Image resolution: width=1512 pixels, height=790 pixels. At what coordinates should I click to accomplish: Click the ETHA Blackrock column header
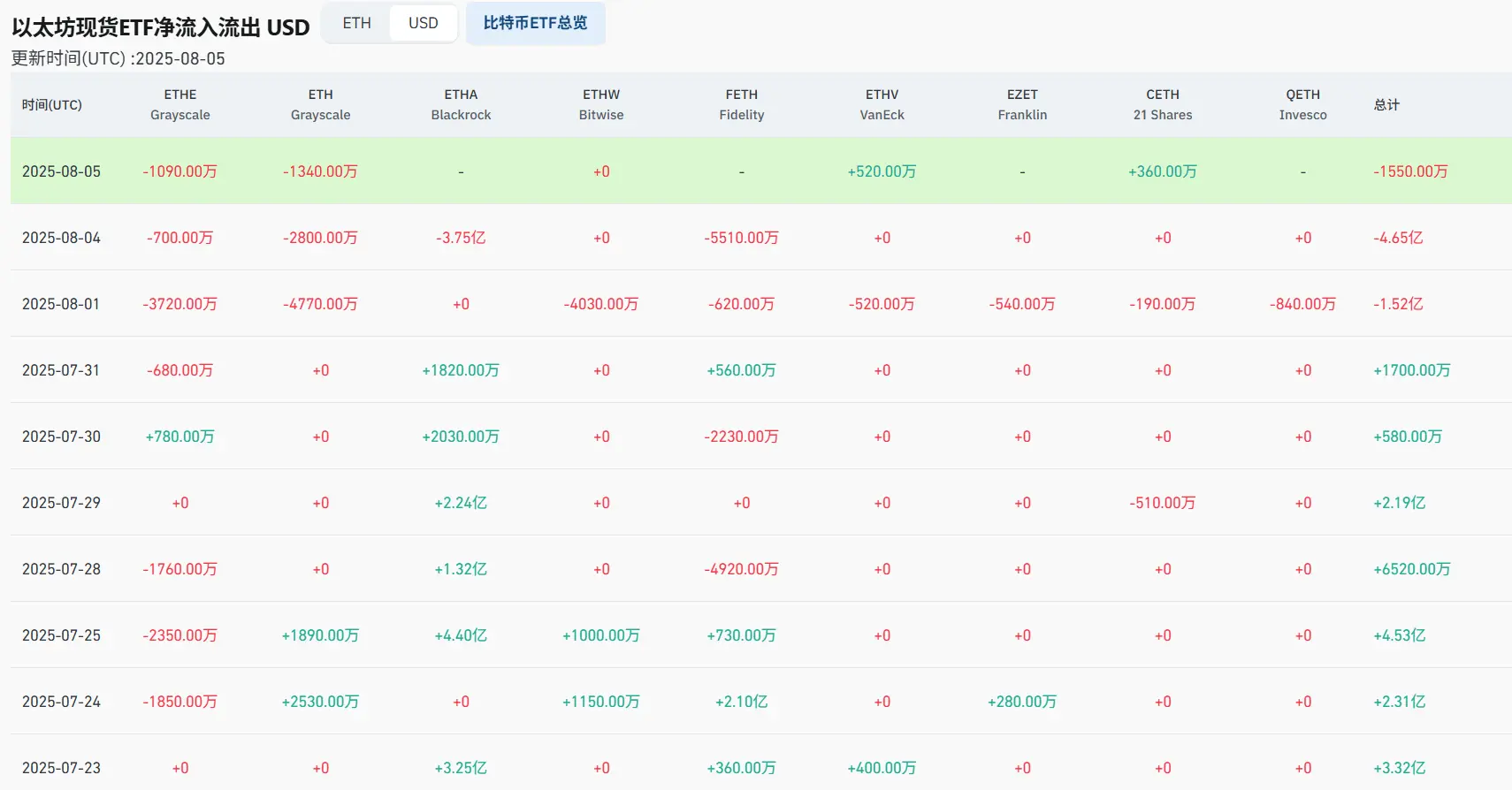click(461, 104)
